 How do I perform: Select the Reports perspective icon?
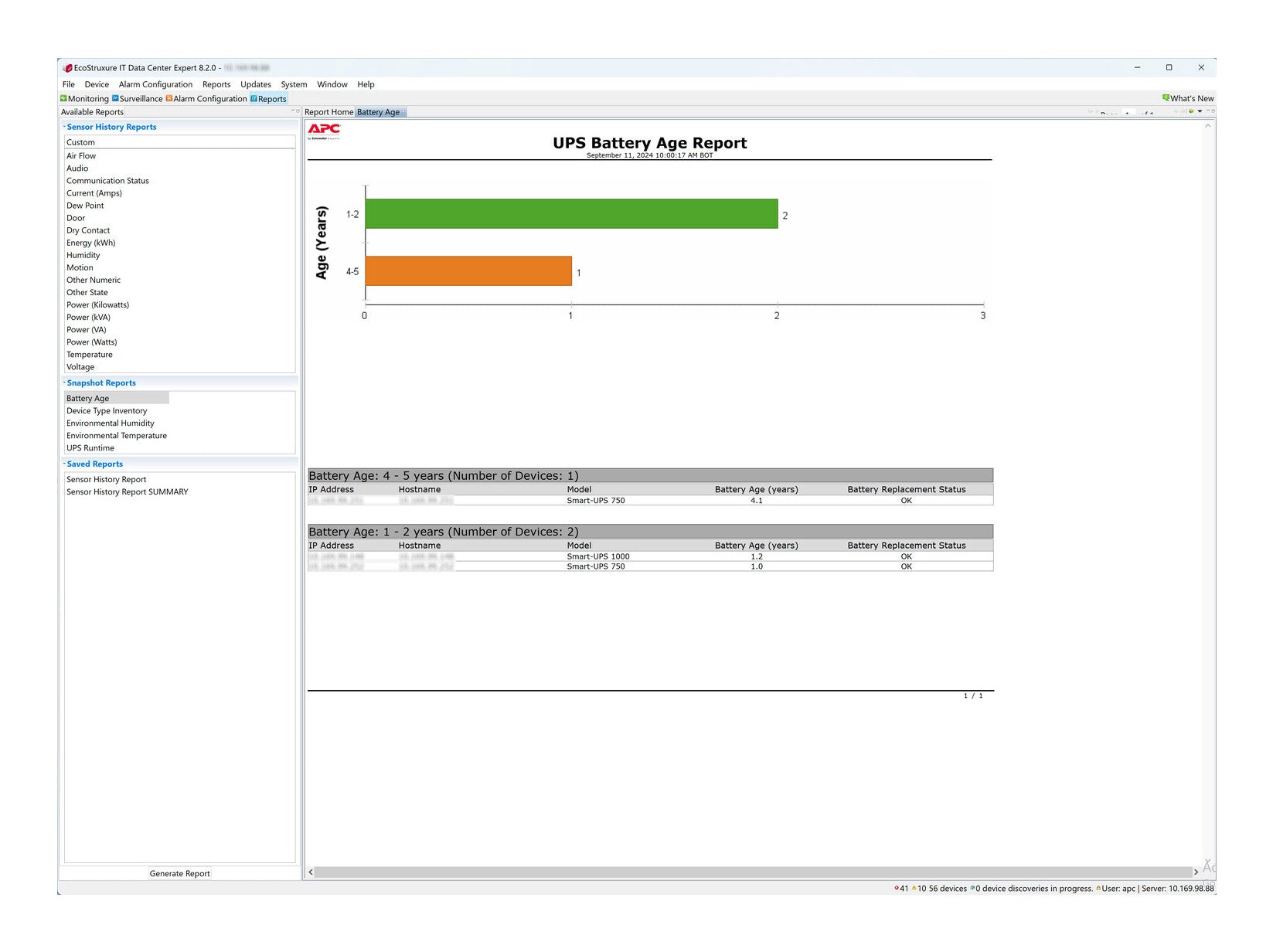(x=254, y=99)
